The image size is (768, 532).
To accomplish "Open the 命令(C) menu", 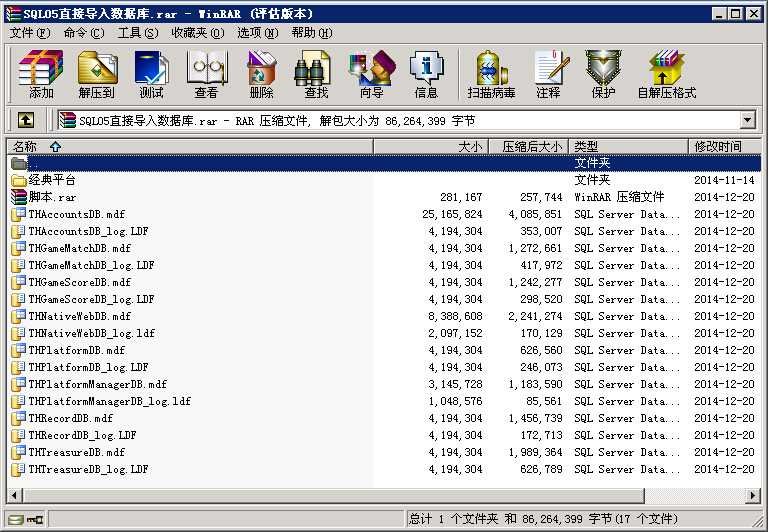I will point(84,33).
